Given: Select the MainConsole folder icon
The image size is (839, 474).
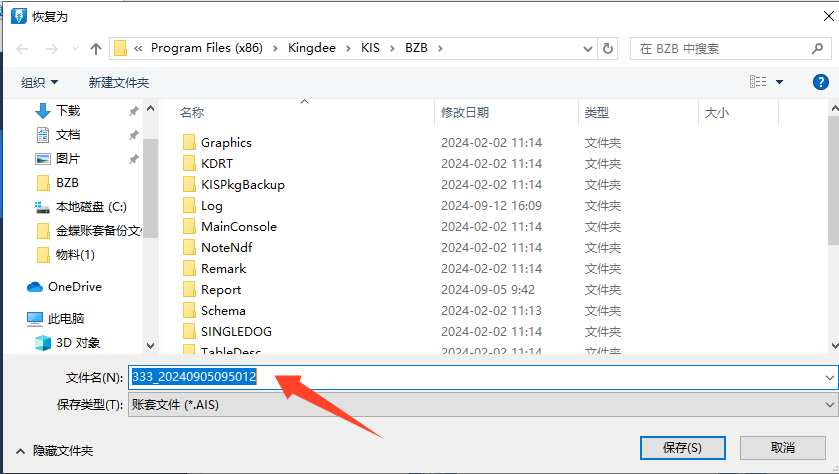Looking at the screenshot, I should tap(189, 226).
